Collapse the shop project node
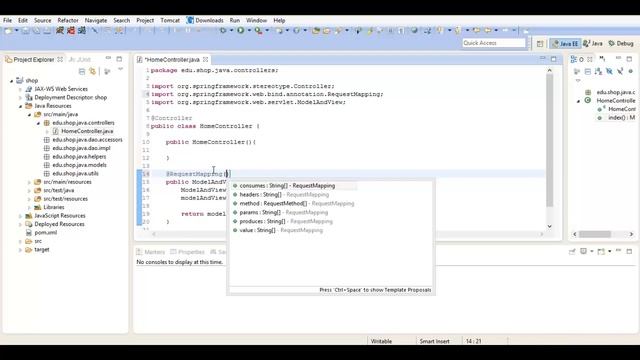640x360 pixels. (x=11, y=81)
